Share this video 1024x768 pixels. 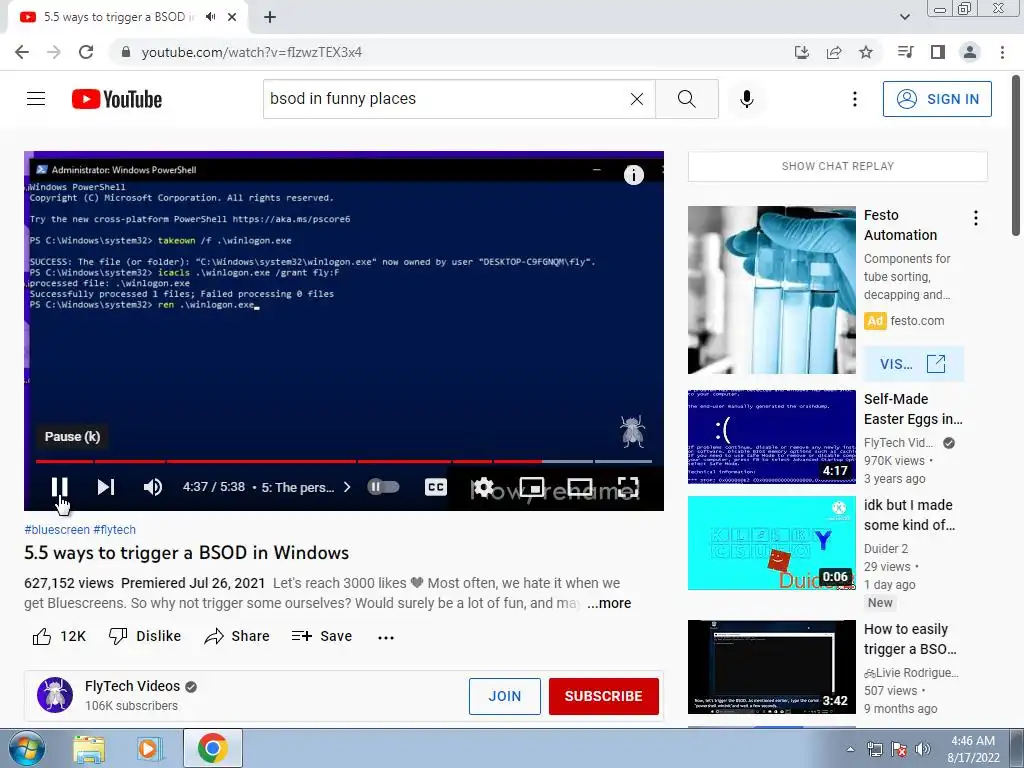pyautogui.click(x=236, y=636)
